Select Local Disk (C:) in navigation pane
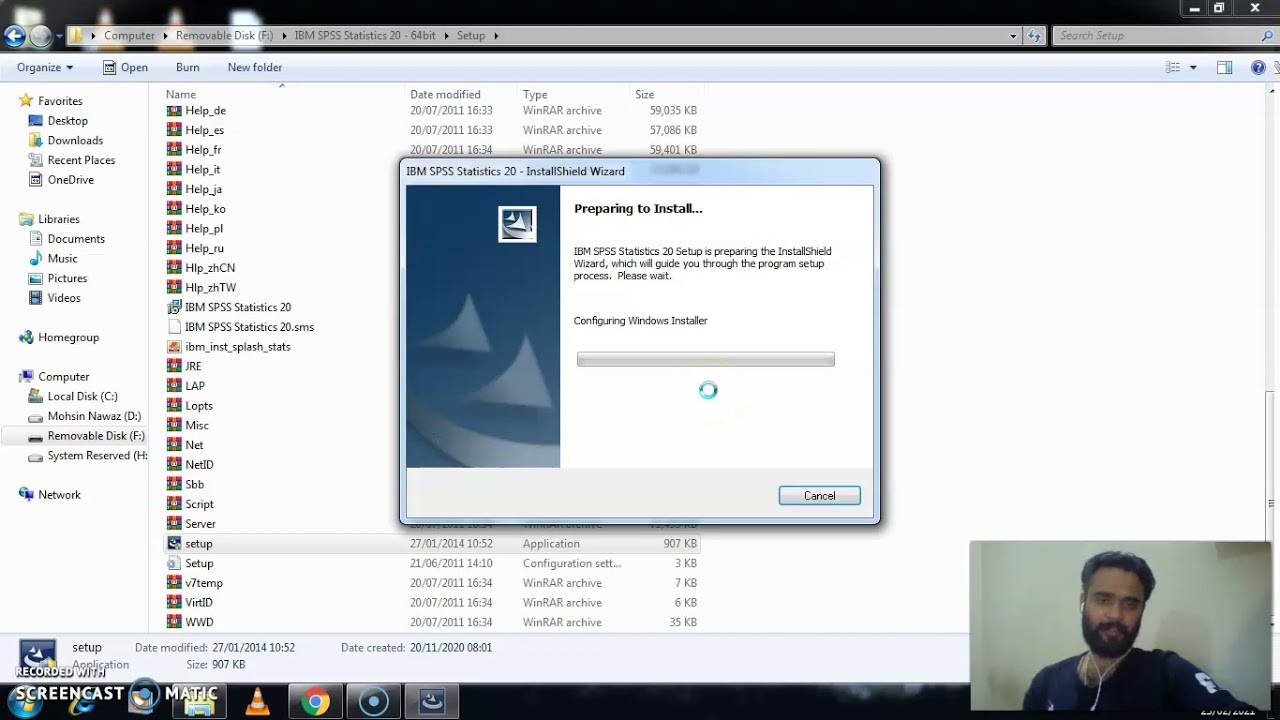 82,397
